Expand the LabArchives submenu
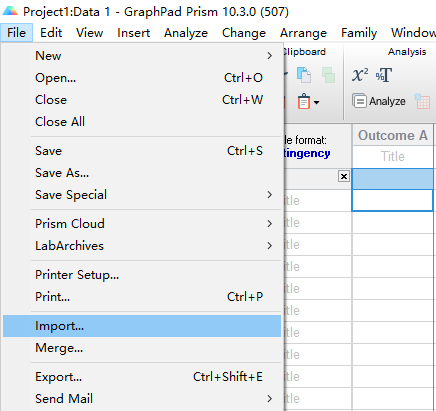Viewport: 436px width, 411px height. coord(142,246)
